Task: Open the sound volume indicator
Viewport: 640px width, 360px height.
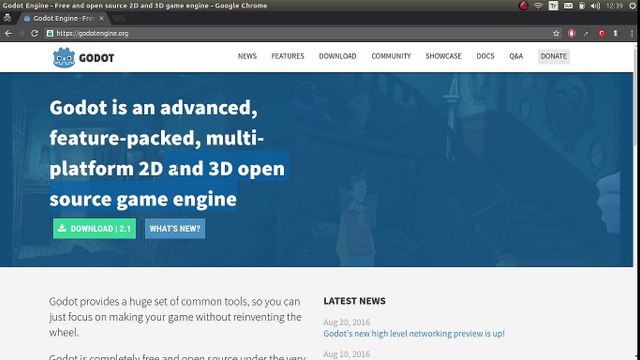Action: 596,6
